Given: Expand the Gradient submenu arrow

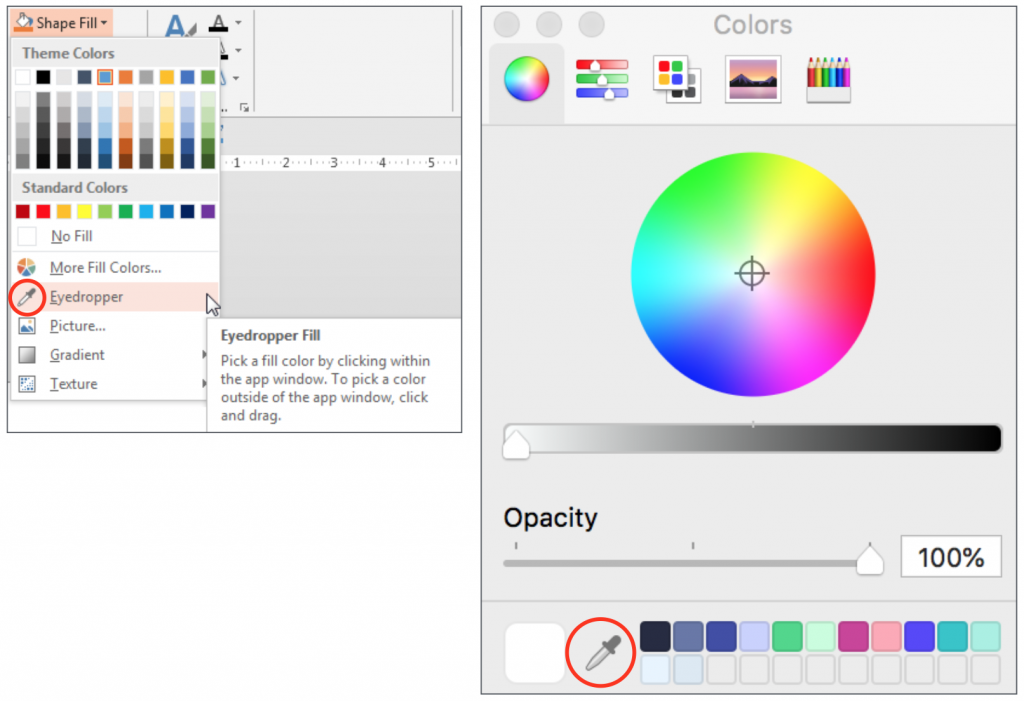Looking at the screenshot, I should pos(204,355).
